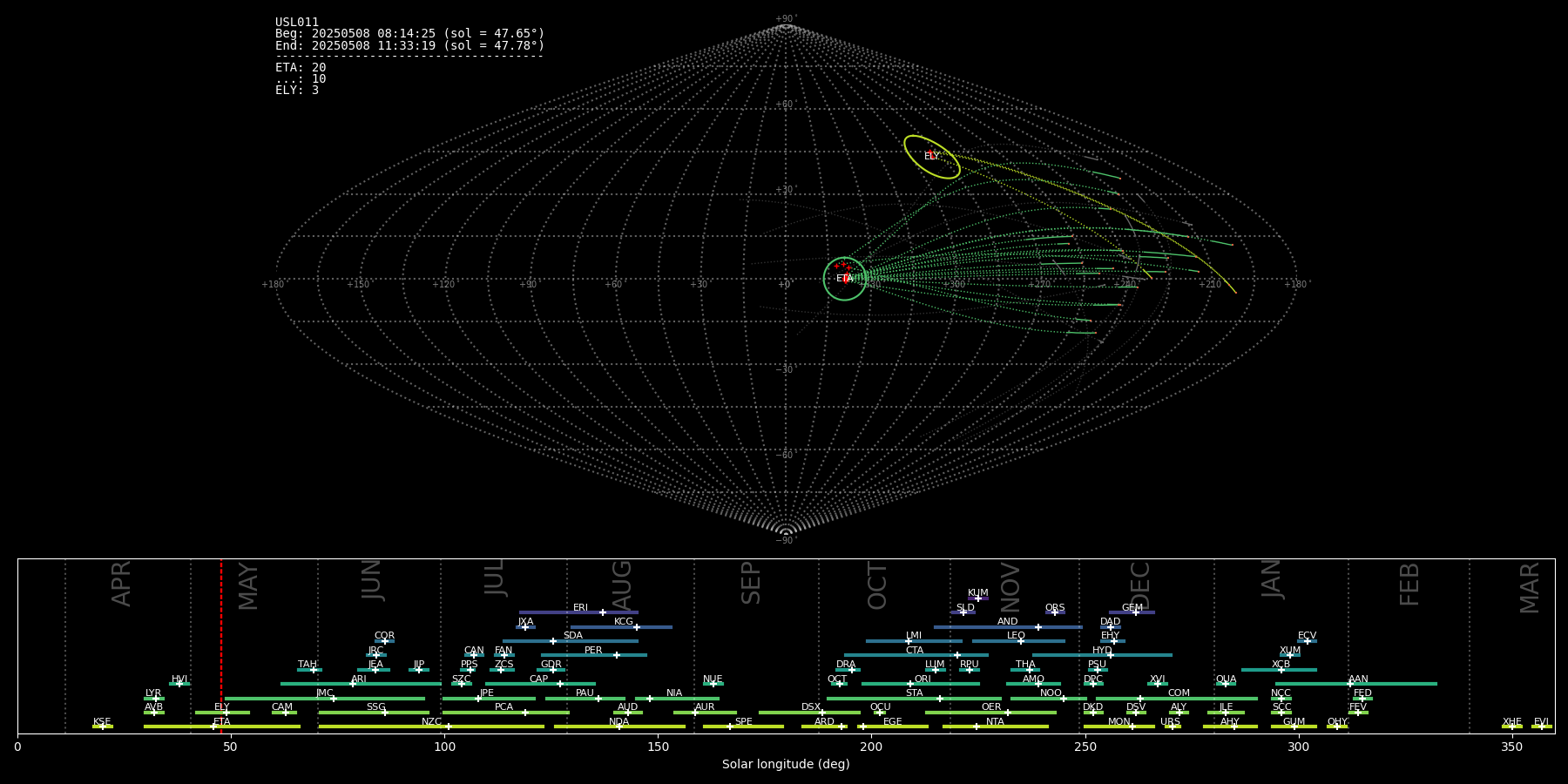Click the QUA shower label in timeline
Screen dimensions: 1568x784
[1226, 679]
